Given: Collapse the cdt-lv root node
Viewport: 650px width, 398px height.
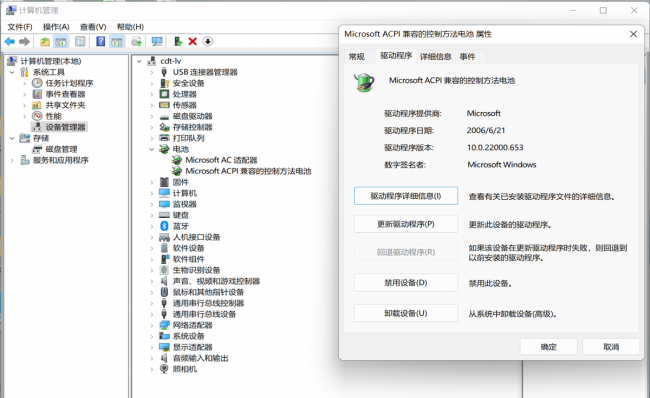Looking at the screenshot, I should tap(139, 61).
